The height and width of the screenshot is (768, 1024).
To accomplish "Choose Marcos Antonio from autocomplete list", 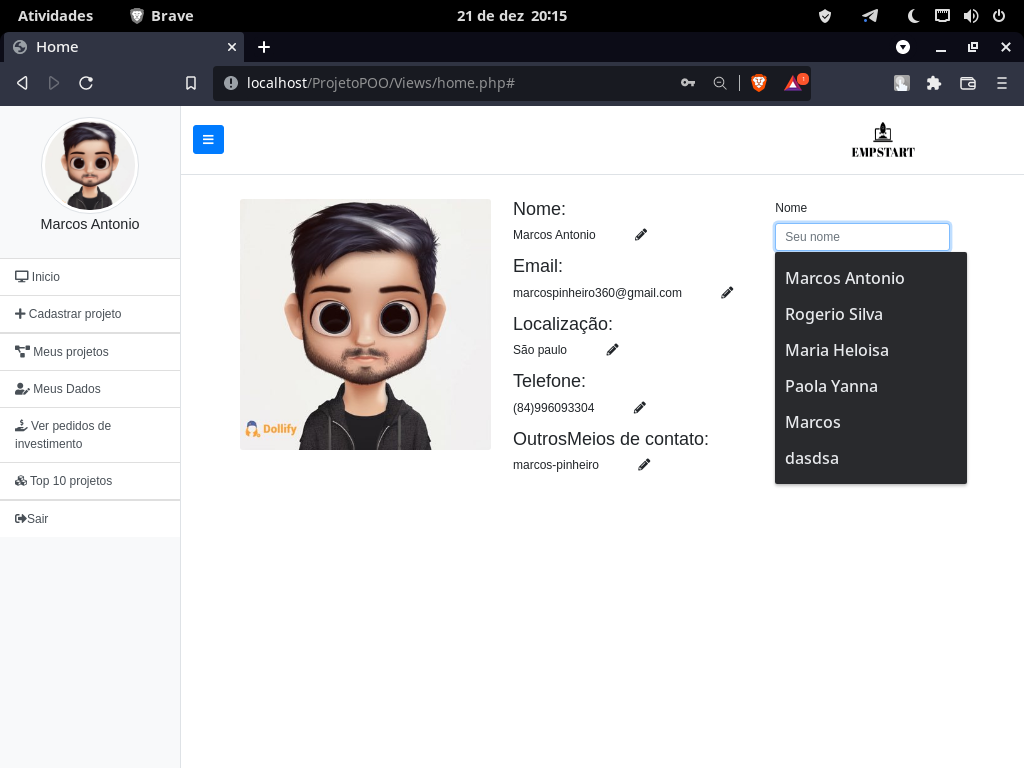I will click(871, 278).
